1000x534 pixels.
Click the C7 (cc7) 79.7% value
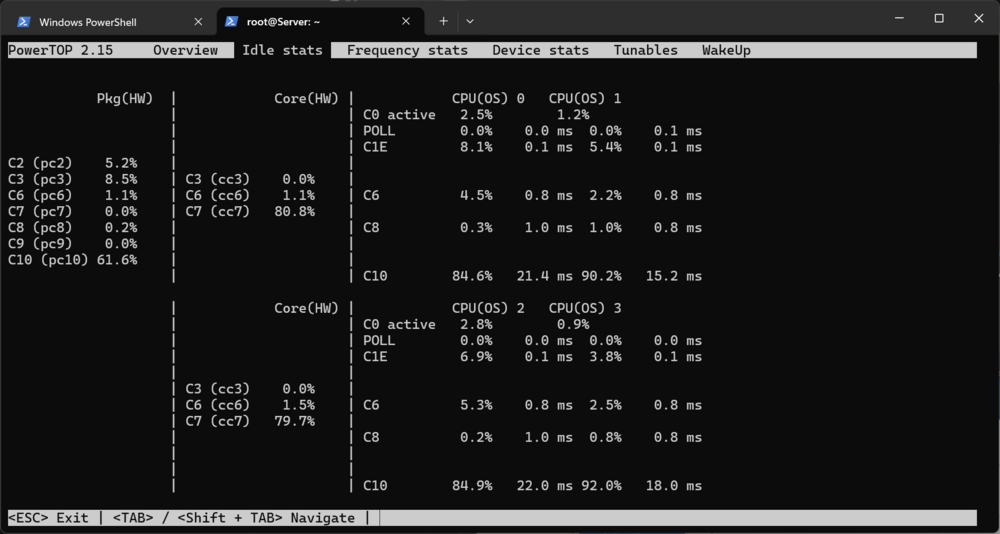(x=295, y=421)
